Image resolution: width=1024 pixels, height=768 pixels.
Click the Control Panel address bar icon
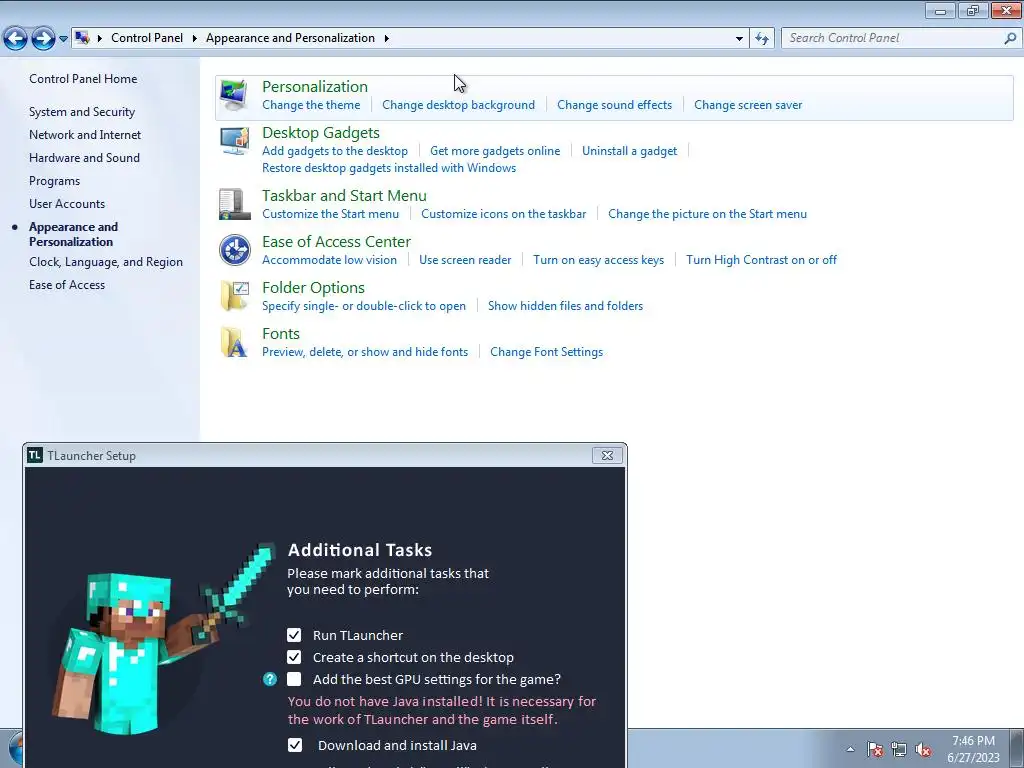82,38
